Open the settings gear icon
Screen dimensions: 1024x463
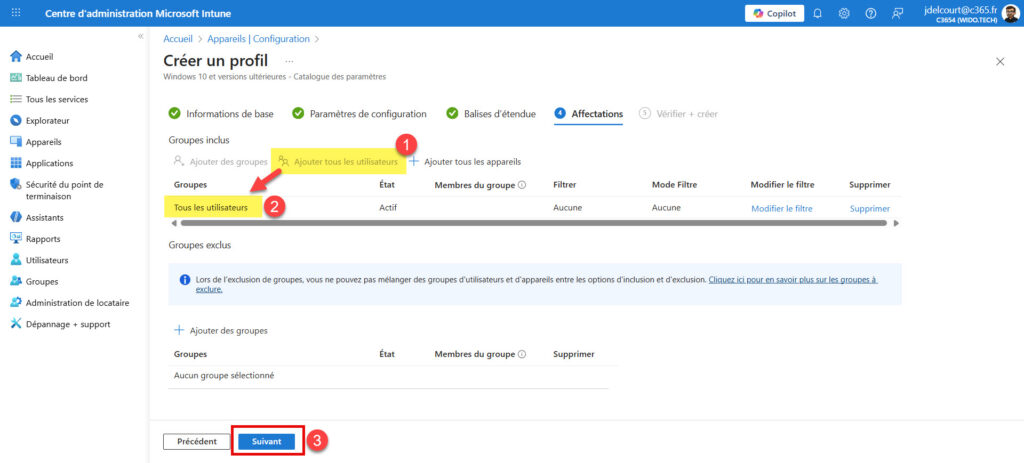coord(844,13)
